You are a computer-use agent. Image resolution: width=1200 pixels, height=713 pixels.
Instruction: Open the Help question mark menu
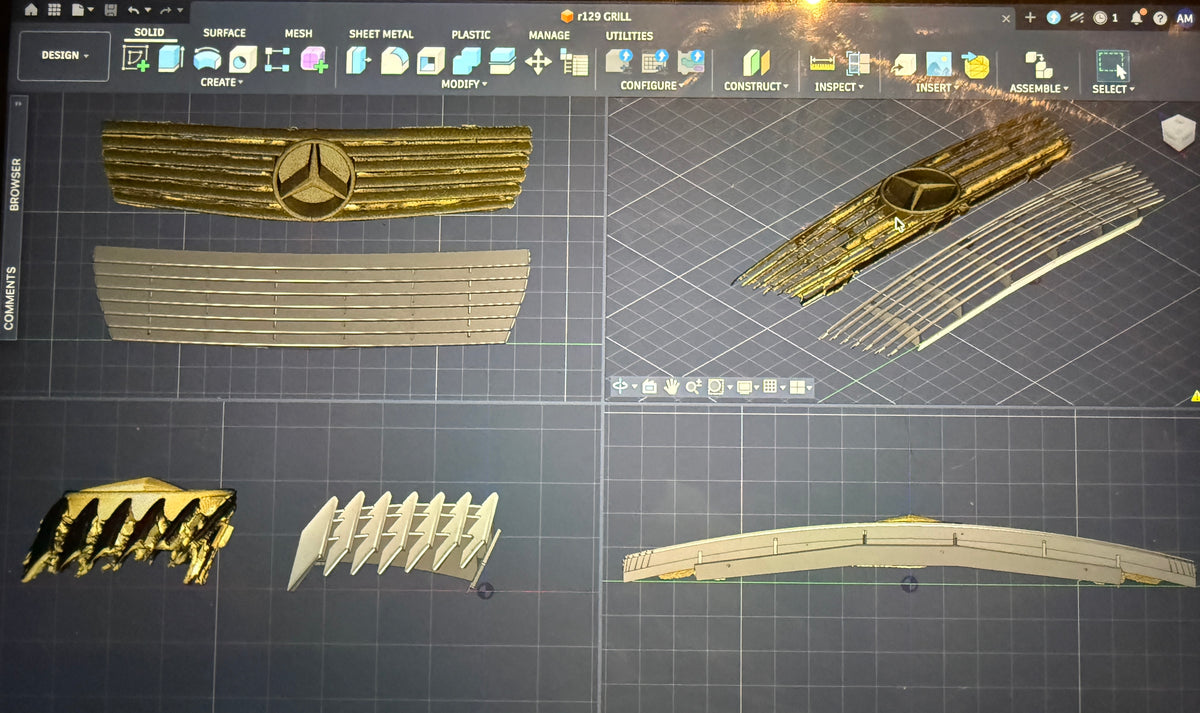pyautogui.click(x=1160, y=18)
